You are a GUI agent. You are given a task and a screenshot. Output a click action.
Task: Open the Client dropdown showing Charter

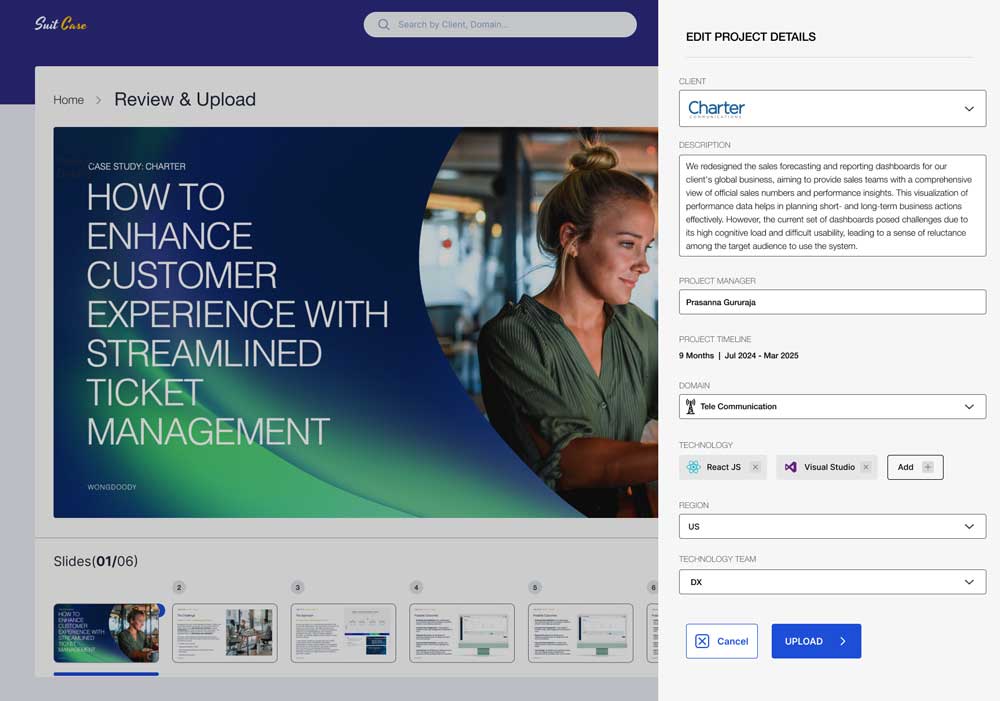point(832,108)
